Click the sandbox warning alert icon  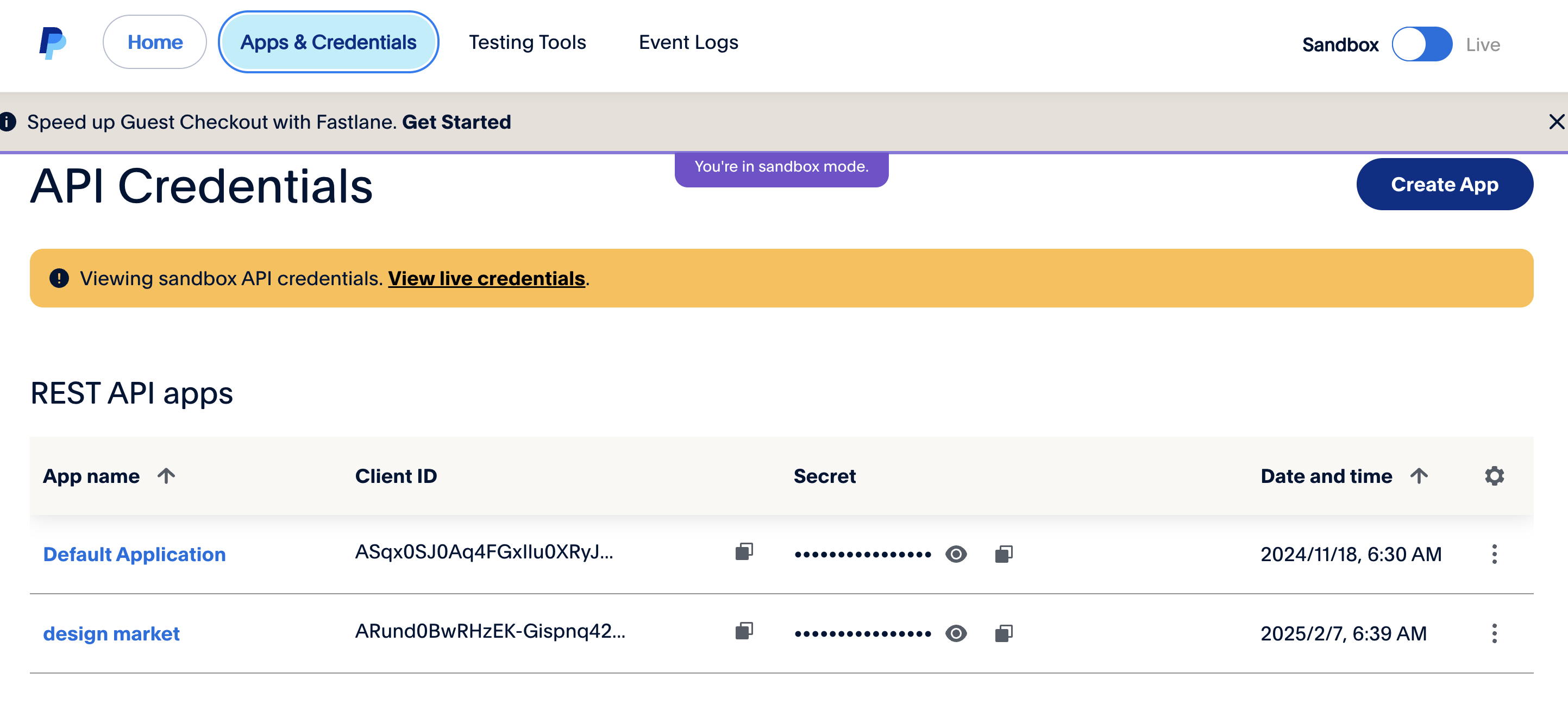tap(59, 278)
